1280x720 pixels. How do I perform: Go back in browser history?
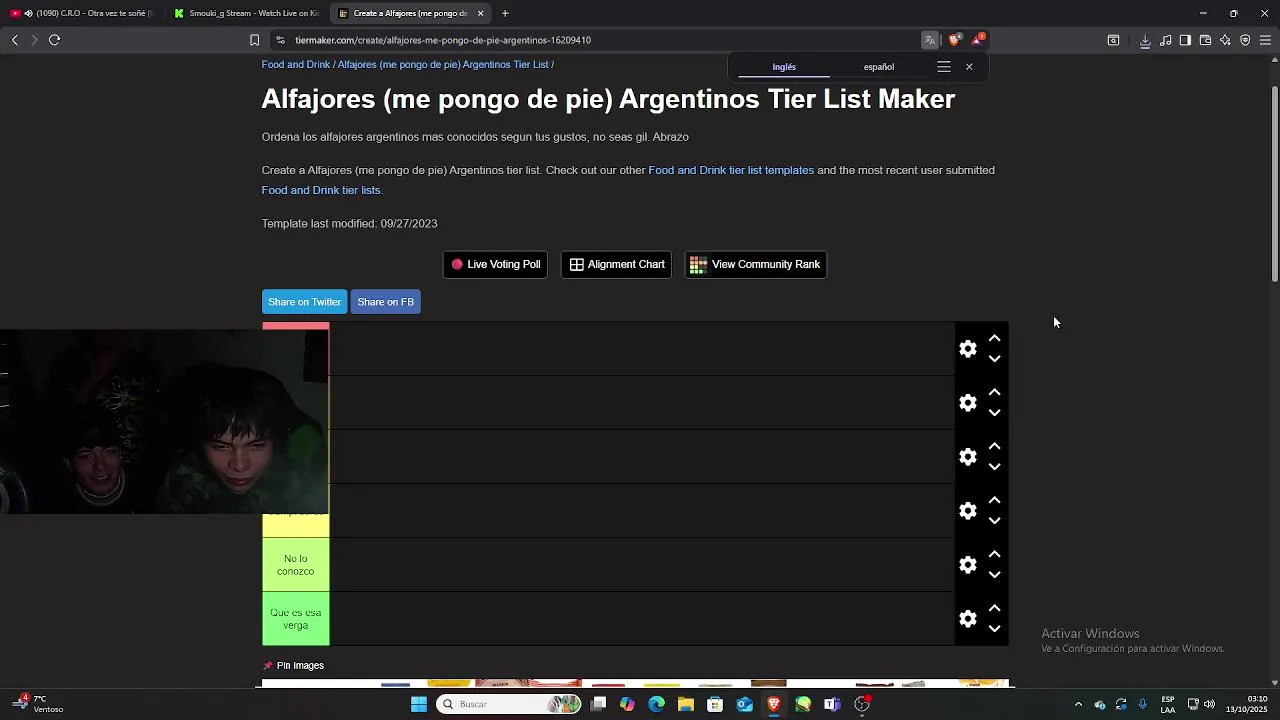point(14,40)
